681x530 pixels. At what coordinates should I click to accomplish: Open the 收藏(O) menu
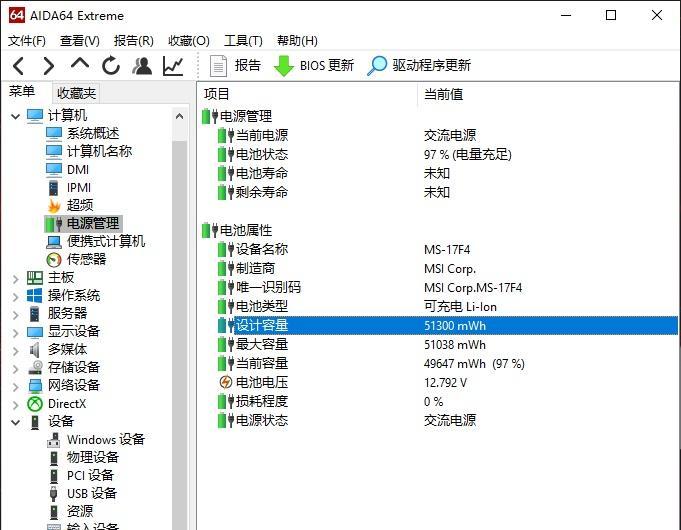tap(189, 40)
